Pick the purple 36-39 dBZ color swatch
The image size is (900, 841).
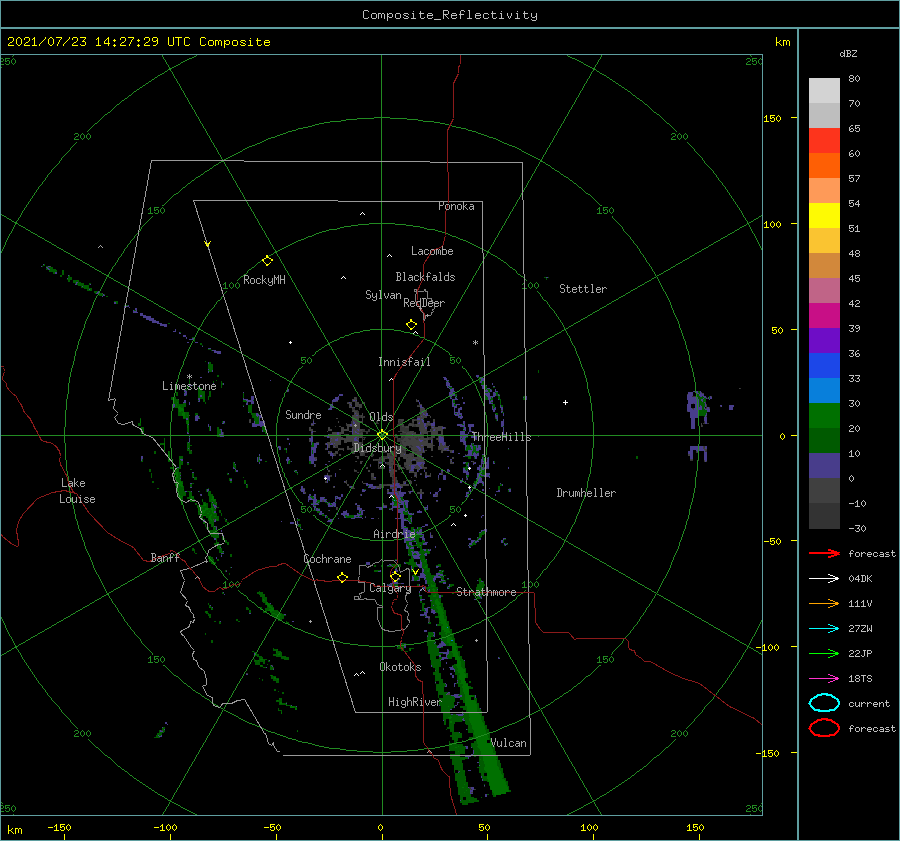pyautogui.click(x=824, y=341)
